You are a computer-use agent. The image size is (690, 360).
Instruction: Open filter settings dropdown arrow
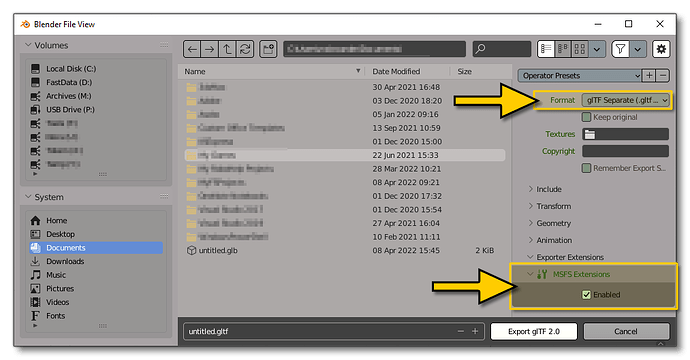(x=638, y=49)
